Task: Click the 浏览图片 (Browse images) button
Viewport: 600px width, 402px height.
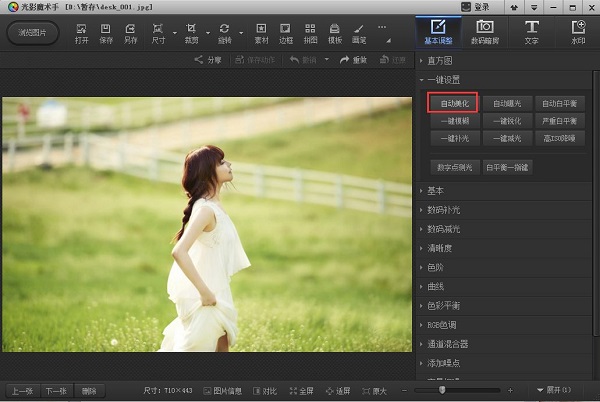Action: point(32,32)
